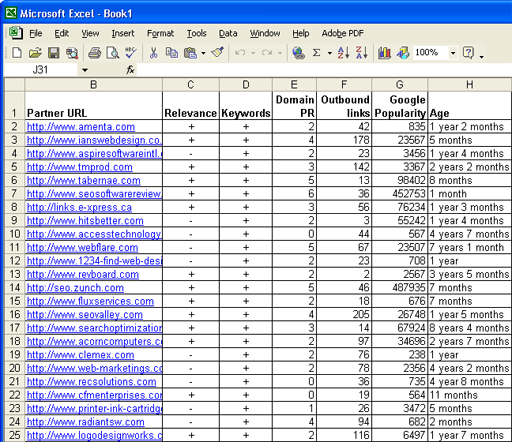Follow the http://www.amenta.com link
The image size is (512, 442).
[x=81, y=127]
